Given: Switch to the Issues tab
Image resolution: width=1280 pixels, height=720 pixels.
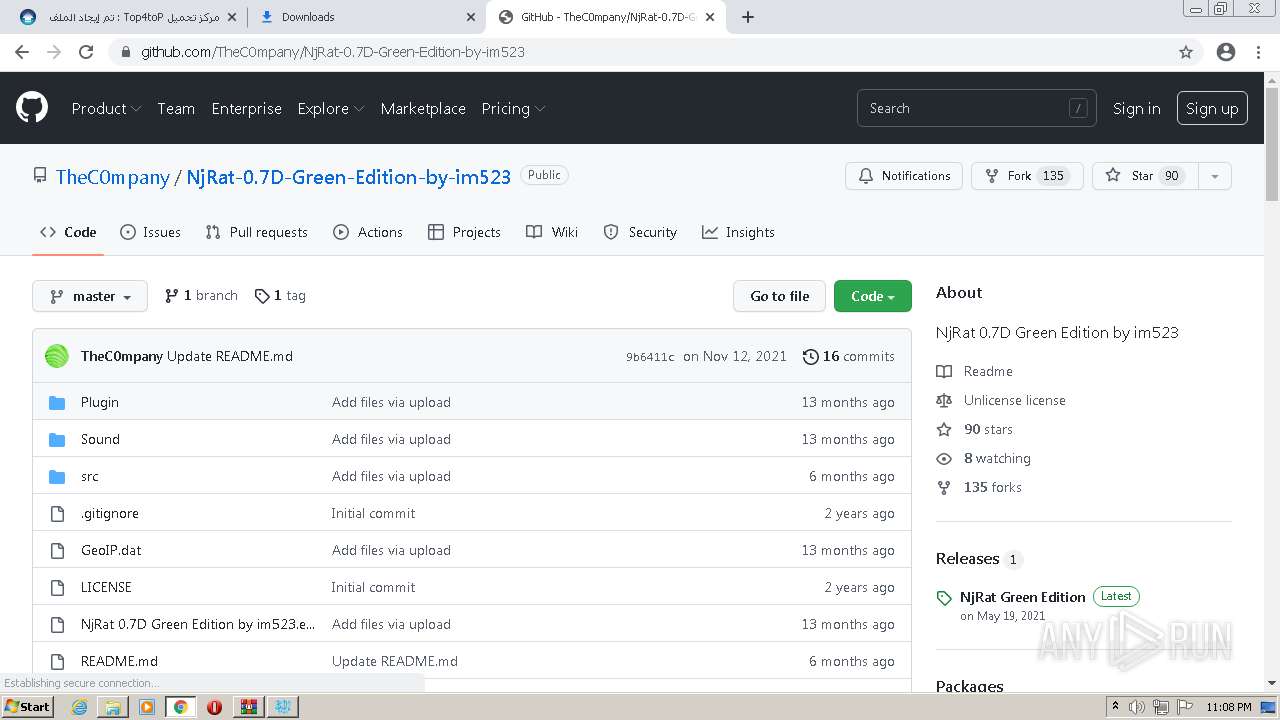Looking at the screenshot, I should point(150,232).
